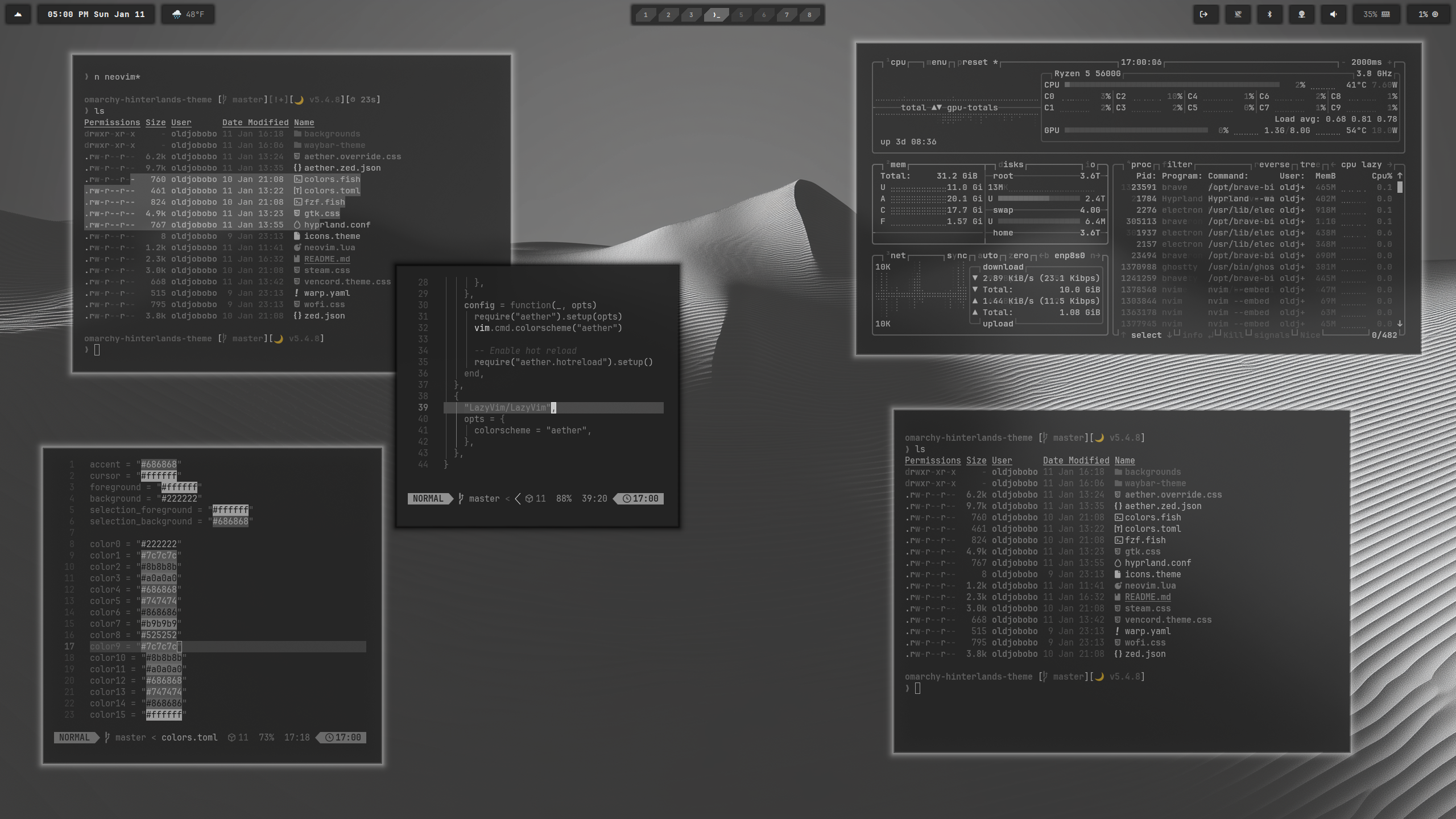Click the 35% memory usage module
The image size is (1456, 819).
[1376, 14]
